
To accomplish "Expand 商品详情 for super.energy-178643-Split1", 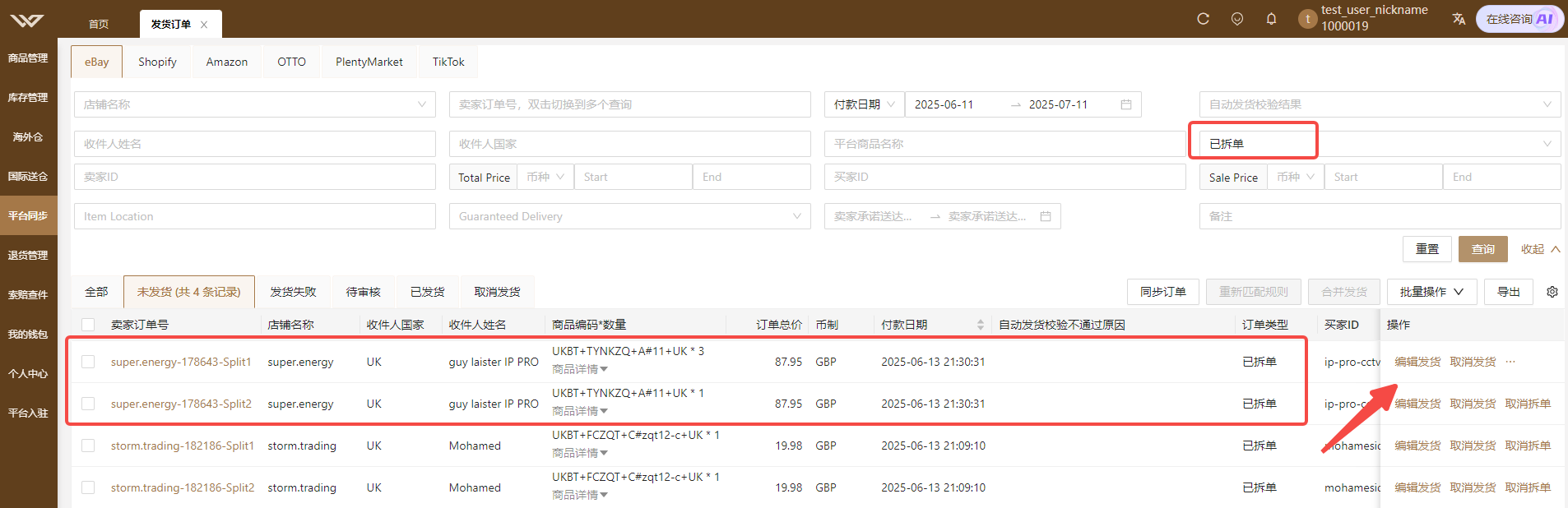I will pos(579,369).
